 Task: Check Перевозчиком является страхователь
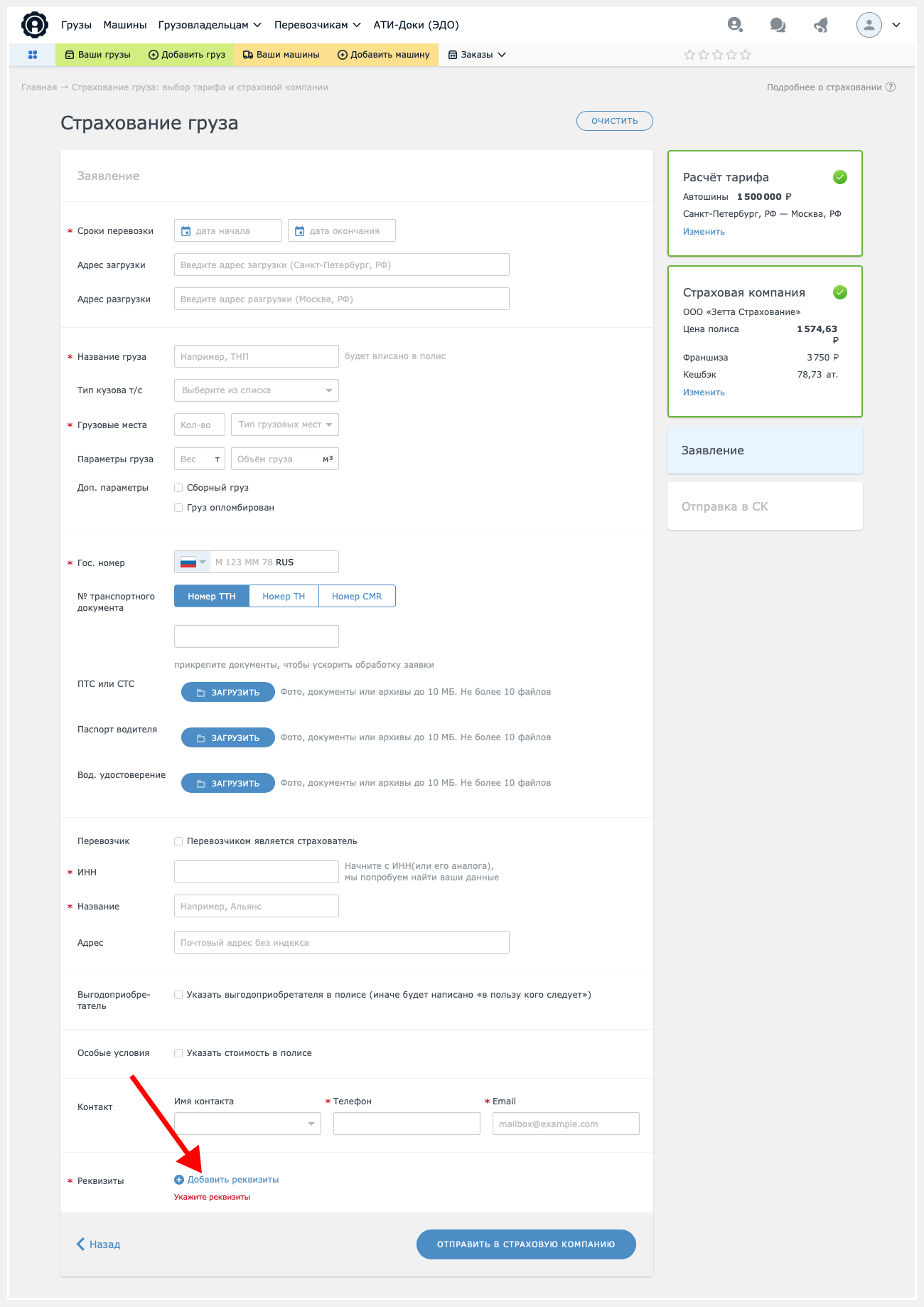178,841
